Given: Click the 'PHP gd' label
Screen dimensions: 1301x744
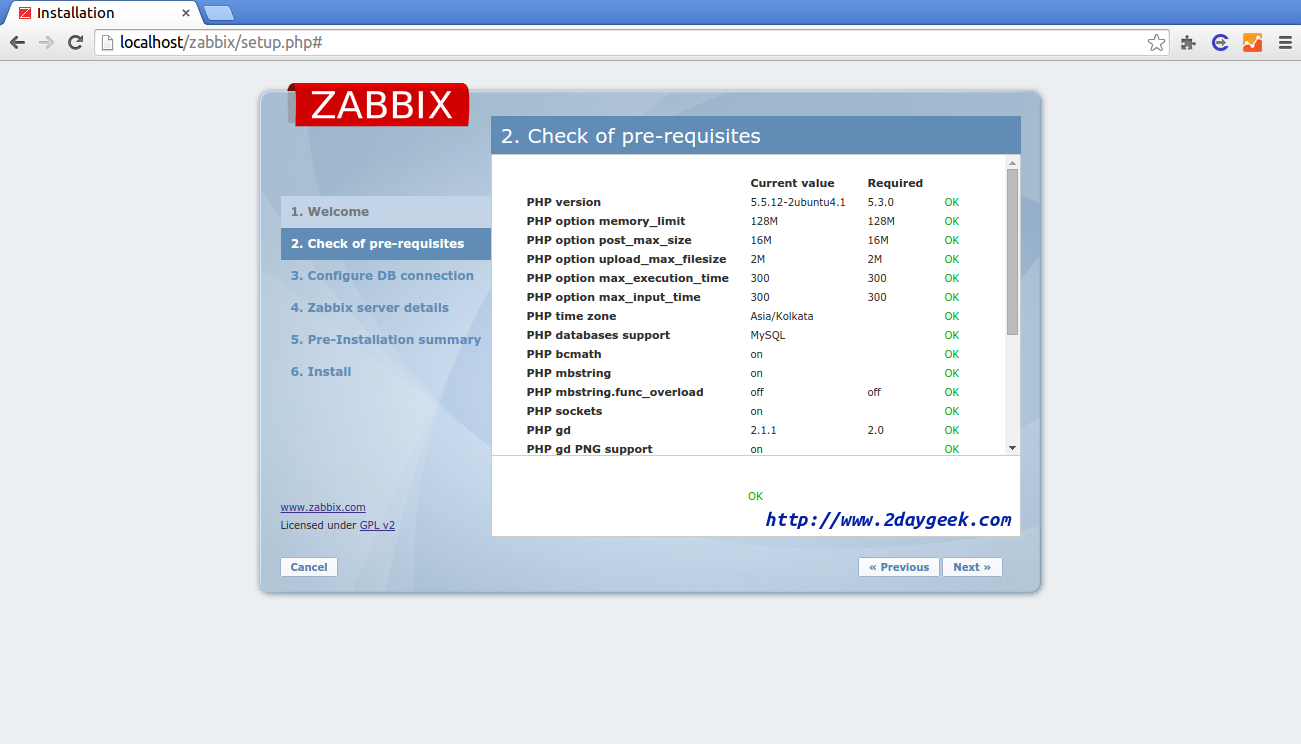Looking at the screenshot, I should 549,430.
